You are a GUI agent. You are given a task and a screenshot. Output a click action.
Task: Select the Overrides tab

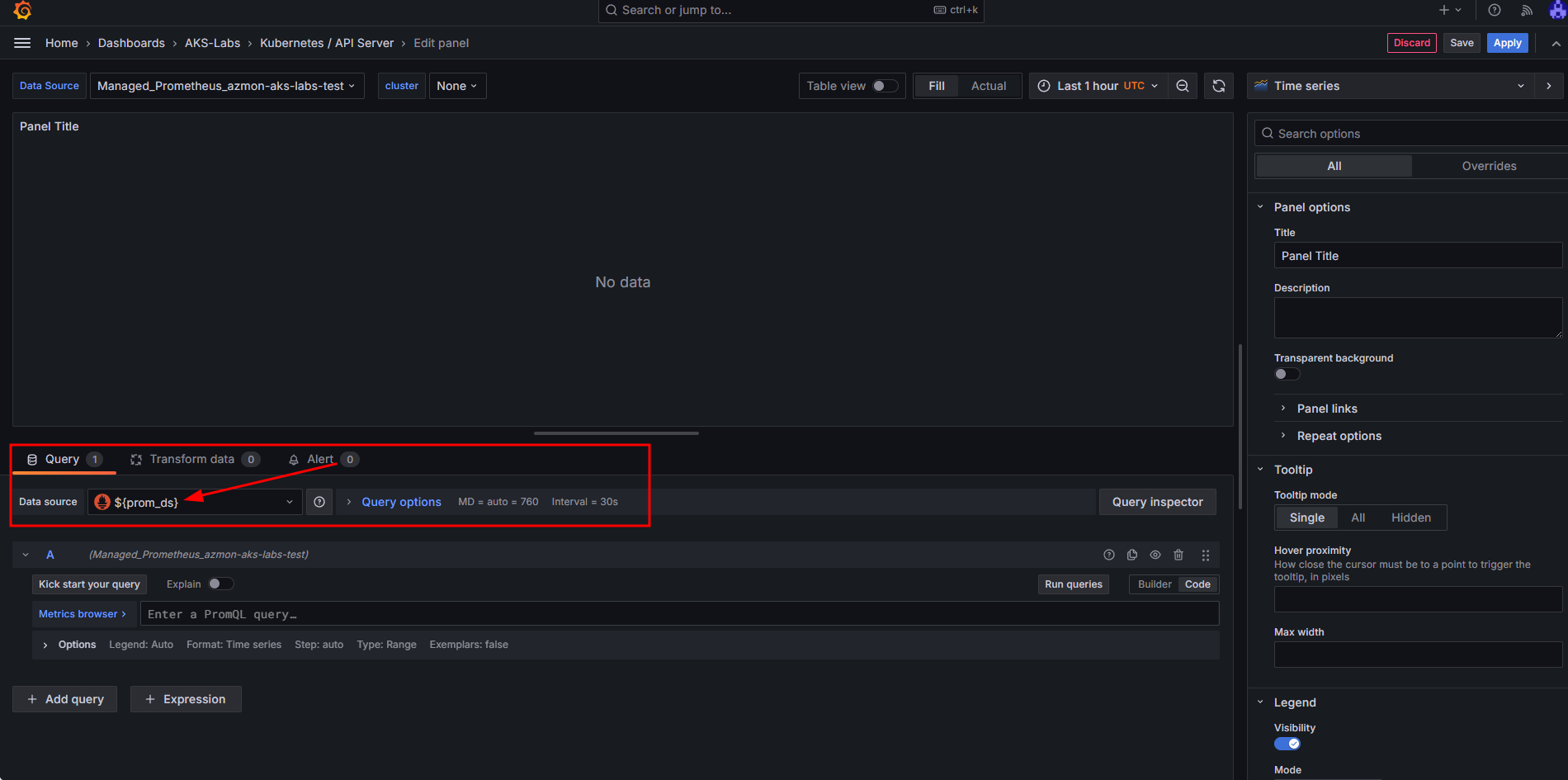1489,166
